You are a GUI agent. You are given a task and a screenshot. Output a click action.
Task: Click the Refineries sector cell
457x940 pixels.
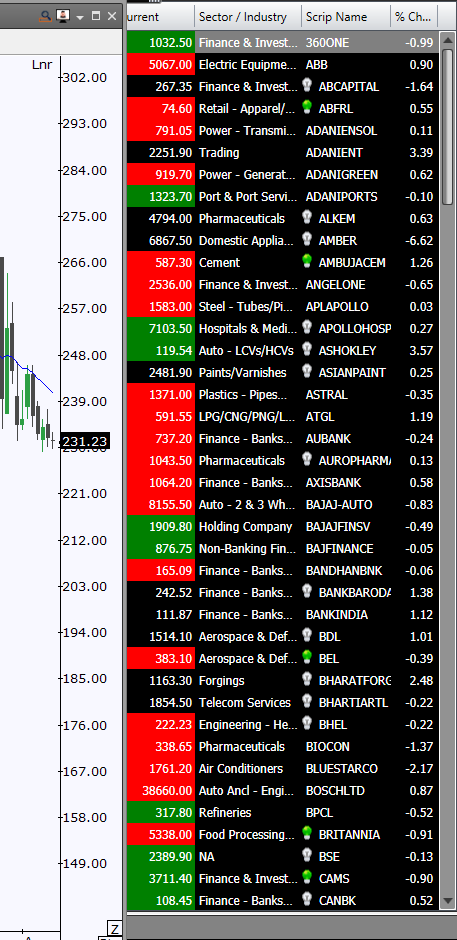(x=248, y=812)
